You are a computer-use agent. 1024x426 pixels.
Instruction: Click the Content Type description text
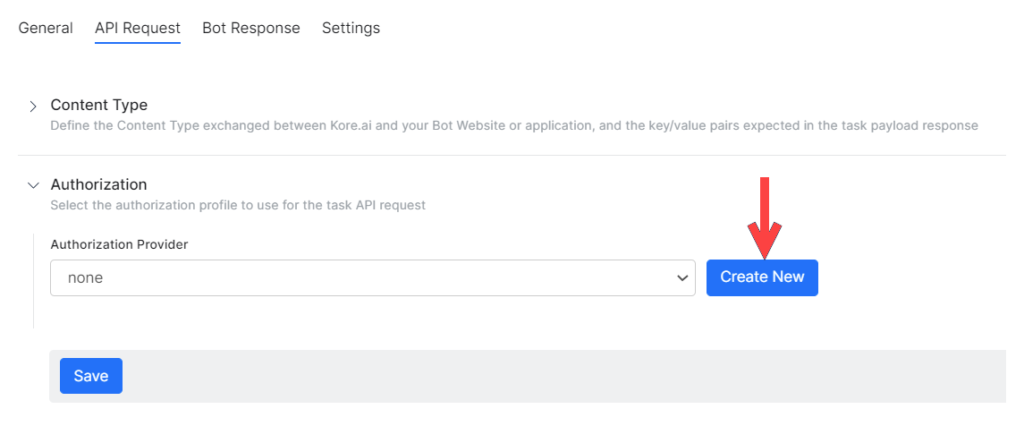point(513,126)
